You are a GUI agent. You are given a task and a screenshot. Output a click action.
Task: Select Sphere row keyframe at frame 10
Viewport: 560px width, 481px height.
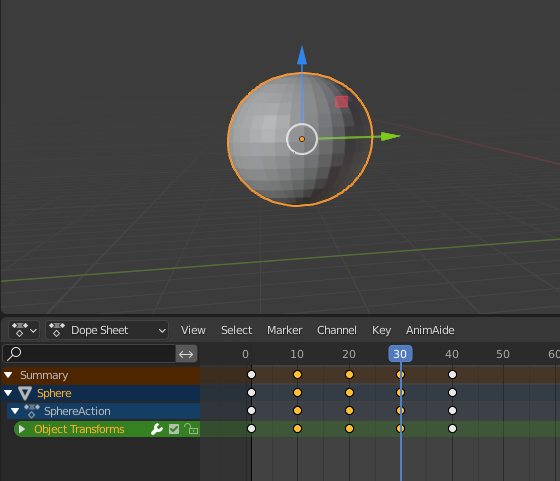click(297, 392)
